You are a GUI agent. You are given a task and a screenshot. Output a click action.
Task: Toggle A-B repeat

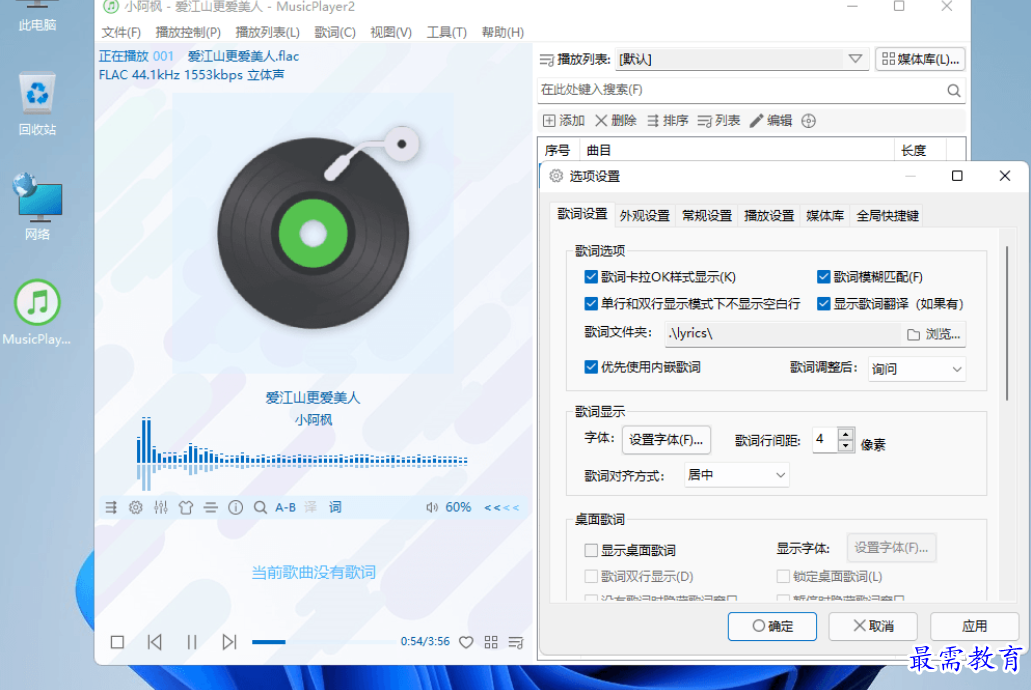click(285, 507)
